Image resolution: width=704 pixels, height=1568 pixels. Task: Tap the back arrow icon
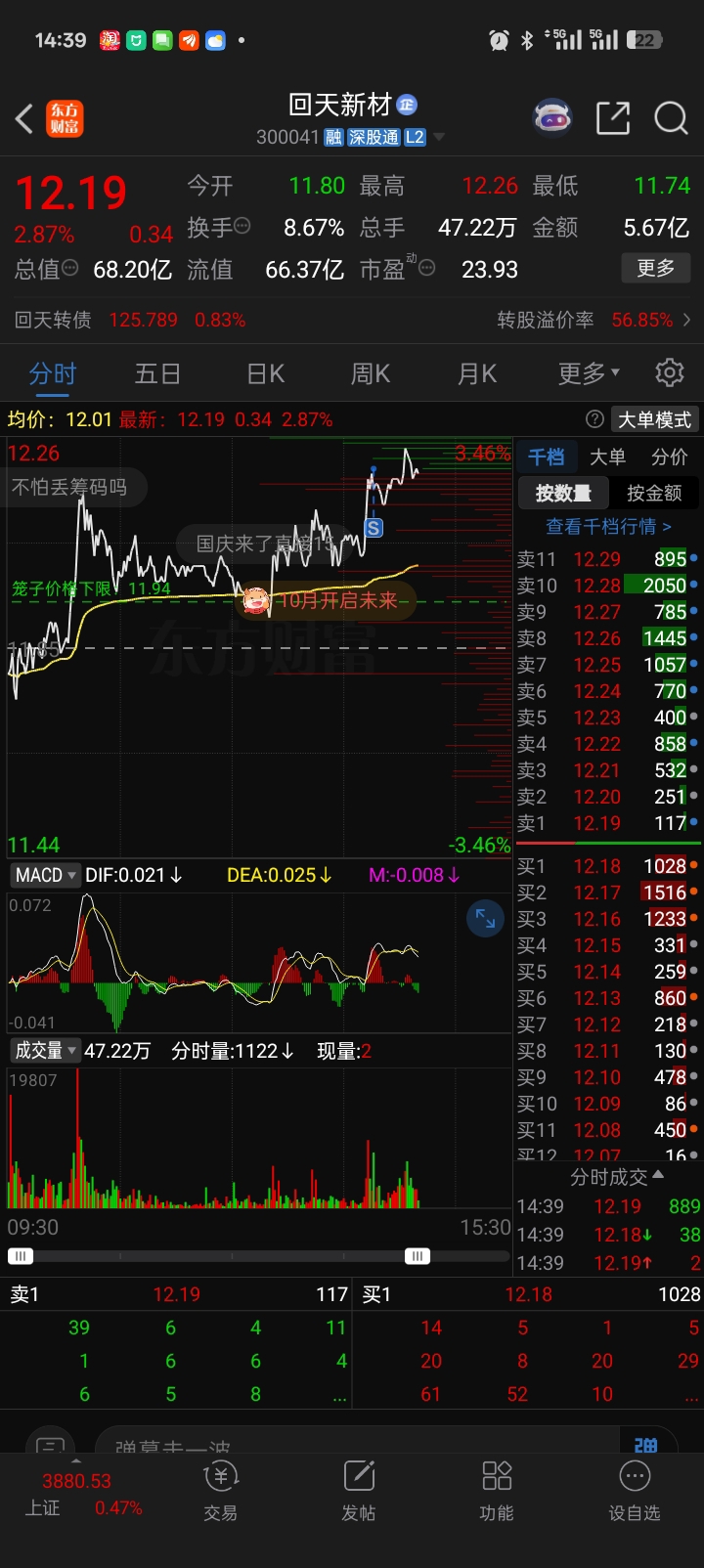click(24, 118)
